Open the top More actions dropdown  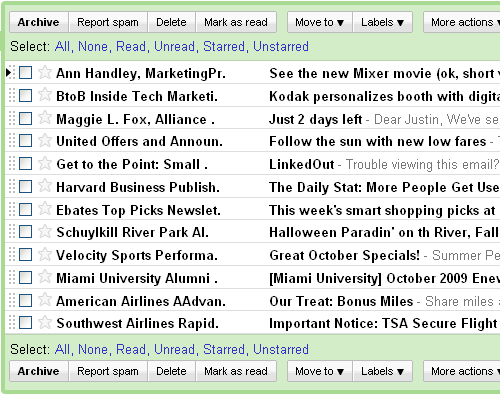(x=462, y=22)
